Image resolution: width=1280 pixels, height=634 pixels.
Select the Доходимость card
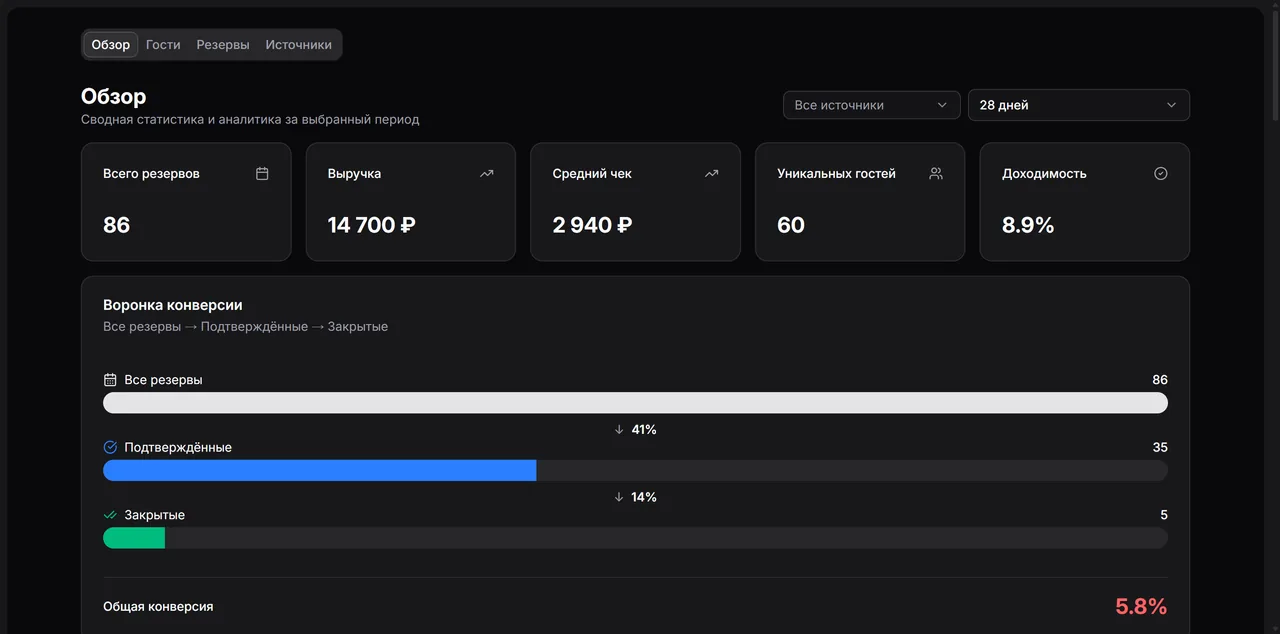coord(1085,202)
